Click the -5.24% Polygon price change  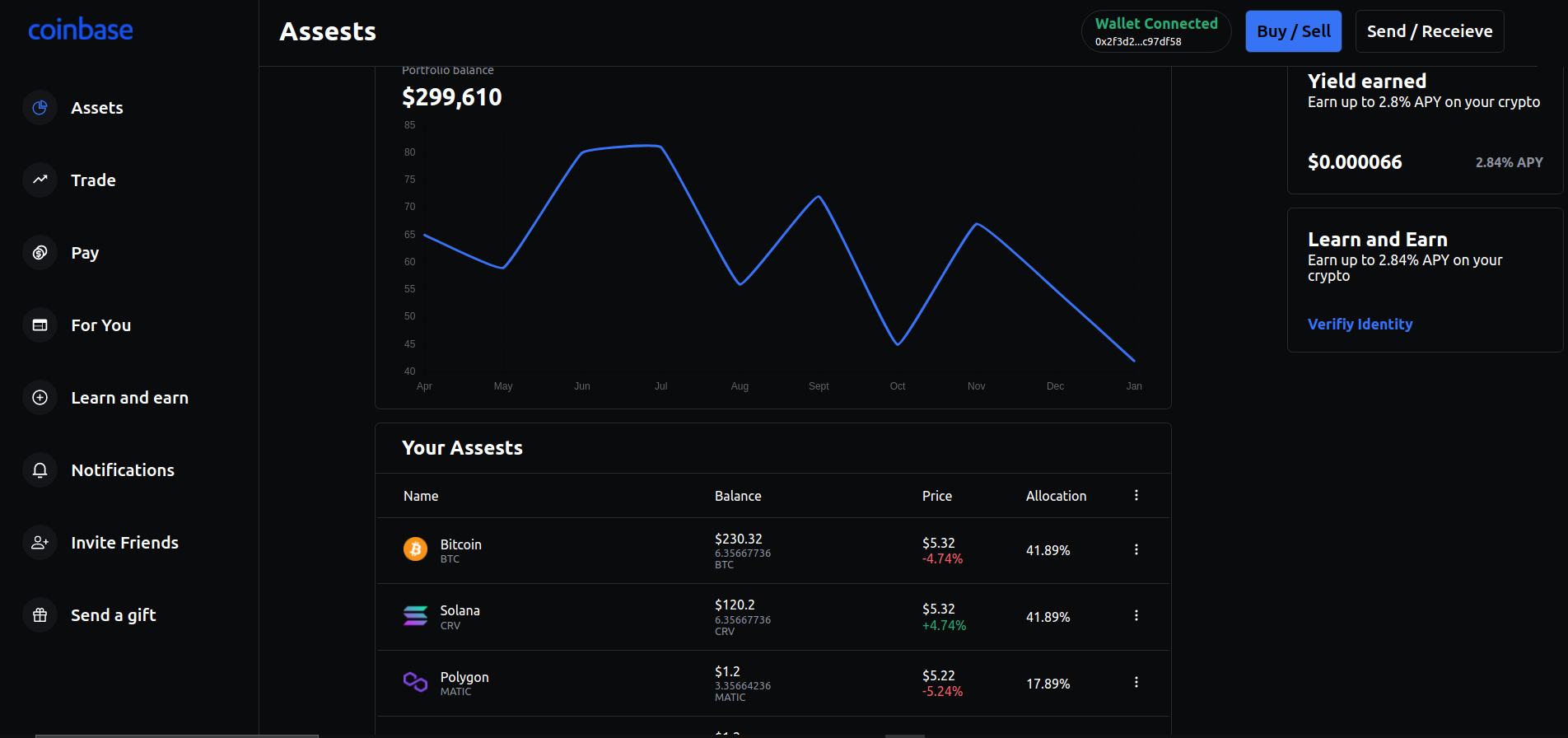click(942, 691)
